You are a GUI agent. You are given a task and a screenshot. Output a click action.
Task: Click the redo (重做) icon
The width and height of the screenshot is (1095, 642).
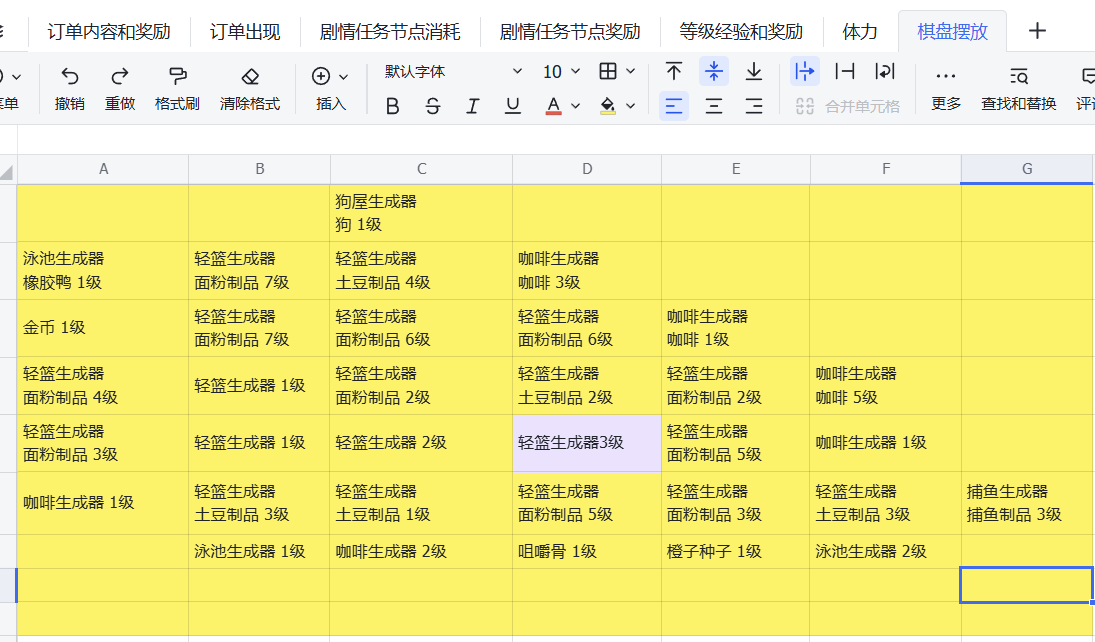coord(120,75)
